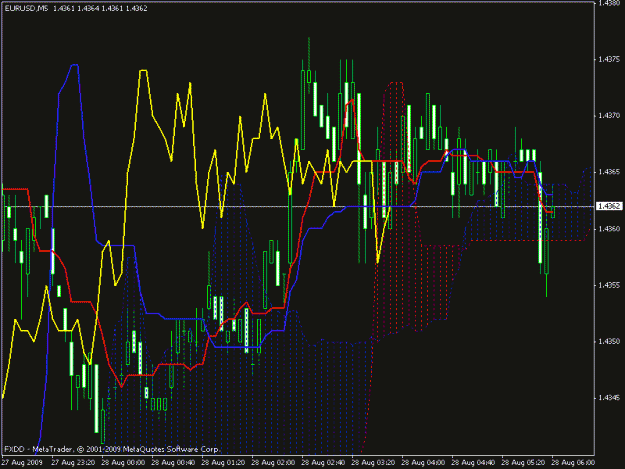This screenshot has width=625, height=469.
Task: Click the 28 Aug 06:00 time label
Action: click(573, 463)
